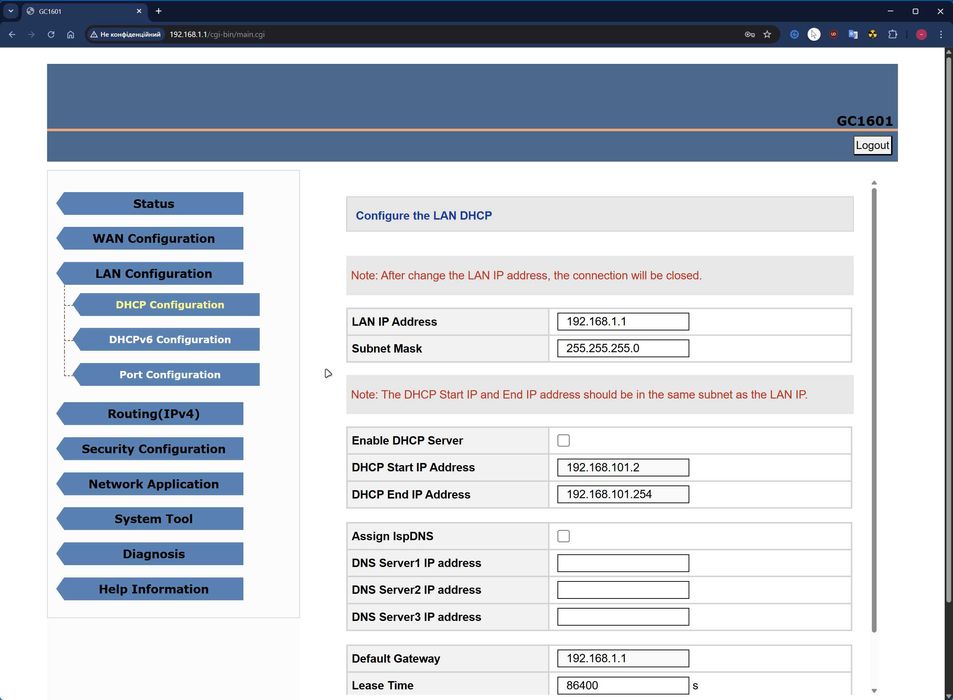The width and height of the screenshot is (953, 700).
Task: Click the DHCP End IP Address field
Action: pos(623,494)
